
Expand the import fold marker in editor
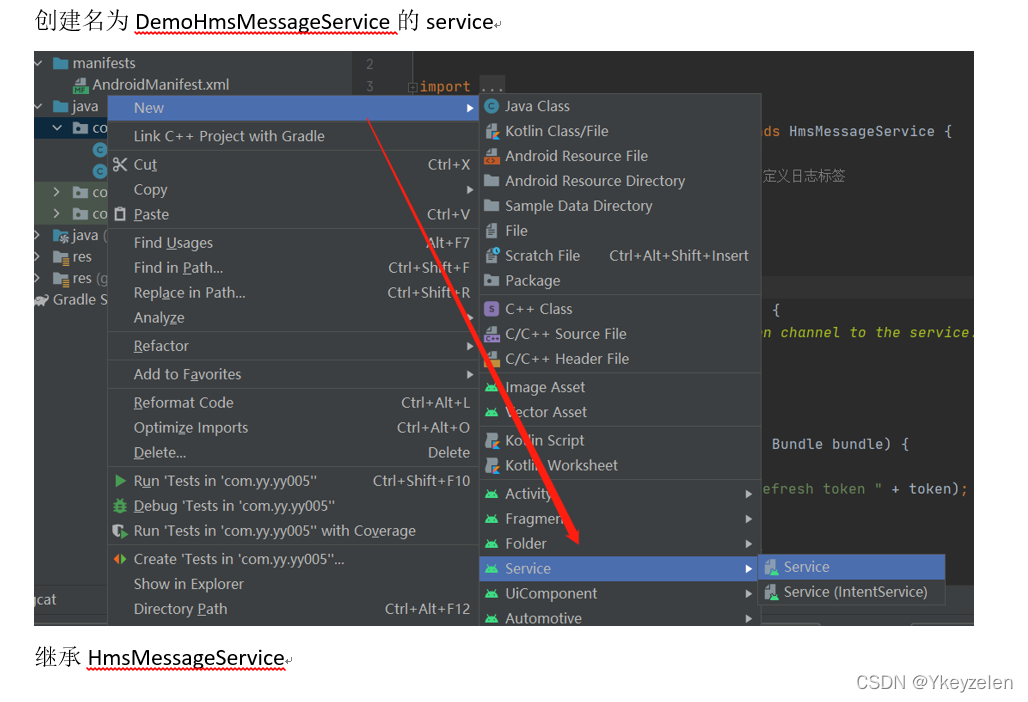click(x=412, y=87)
